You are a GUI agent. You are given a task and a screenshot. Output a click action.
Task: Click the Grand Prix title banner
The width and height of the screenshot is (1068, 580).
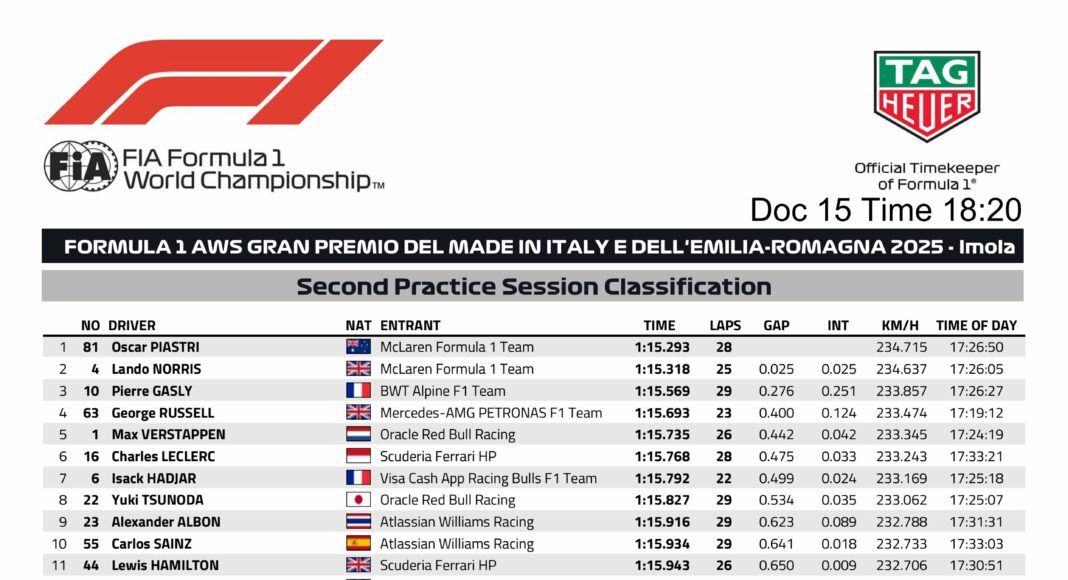[x=533, y=246]
